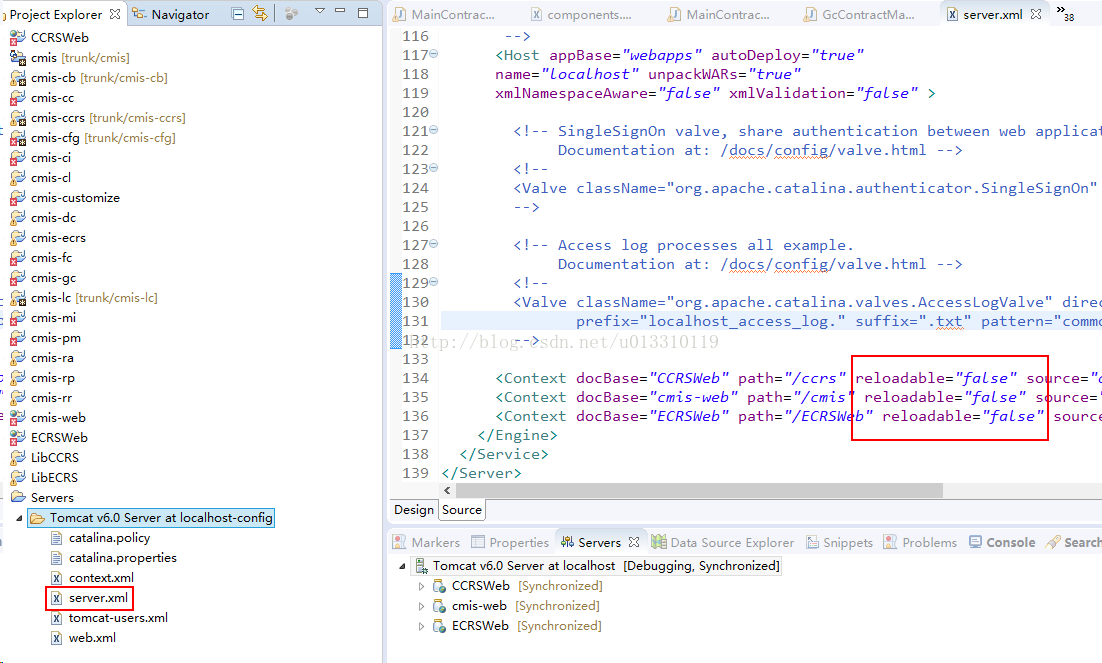
Task: Click the CCRSWeb module icon in Servers view
Action: tap(440, 586)
